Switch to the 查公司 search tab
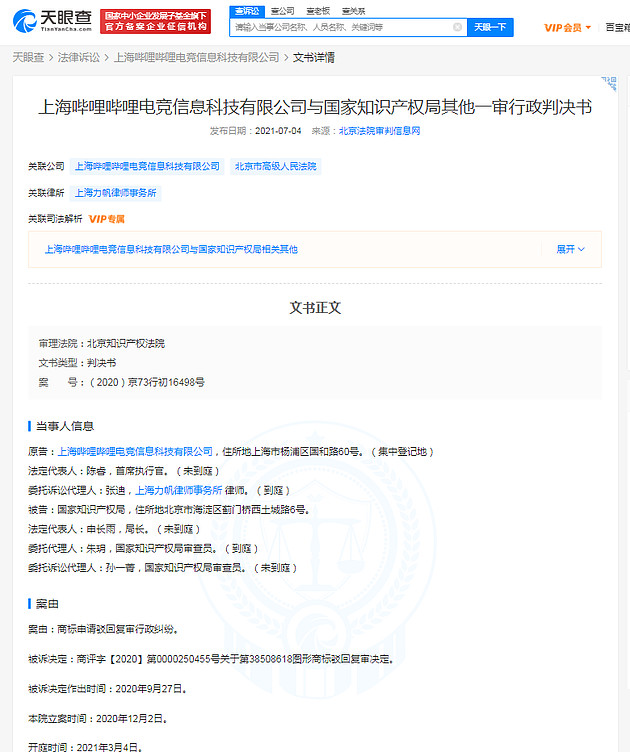 pos(282,11)
